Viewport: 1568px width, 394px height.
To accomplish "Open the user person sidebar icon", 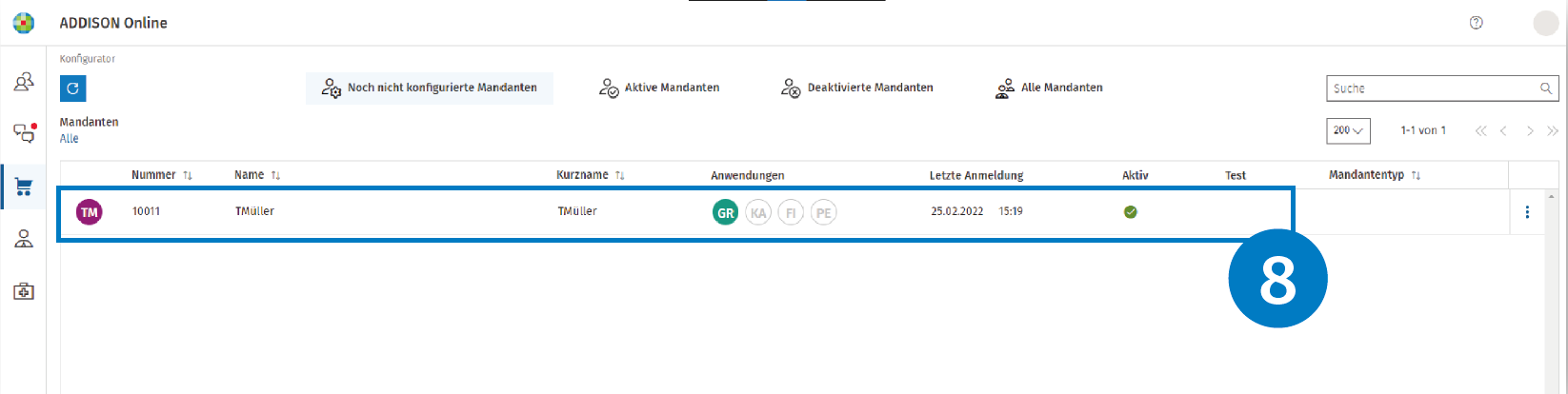I will (24, 240).
